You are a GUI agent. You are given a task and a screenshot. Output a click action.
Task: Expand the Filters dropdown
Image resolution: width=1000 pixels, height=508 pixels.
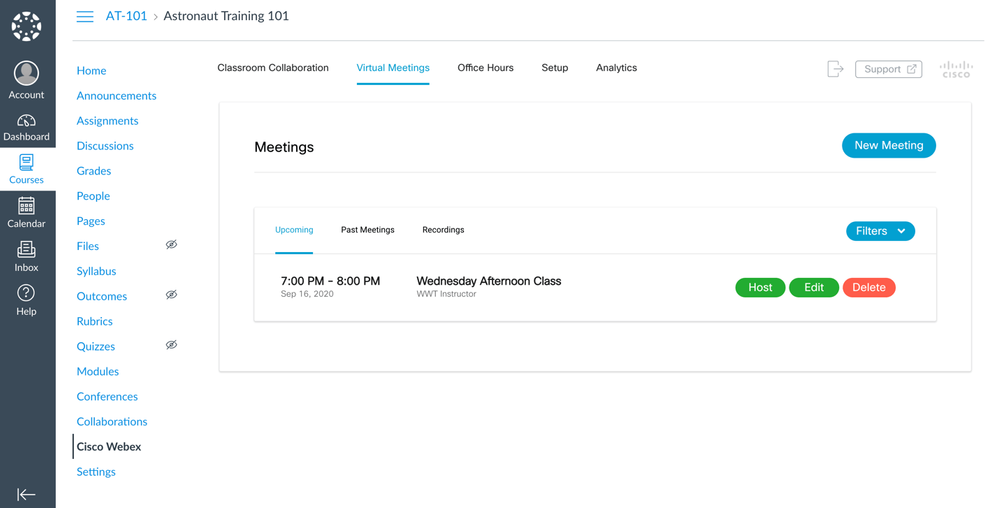pyautogui.click(x=880, y=231)
